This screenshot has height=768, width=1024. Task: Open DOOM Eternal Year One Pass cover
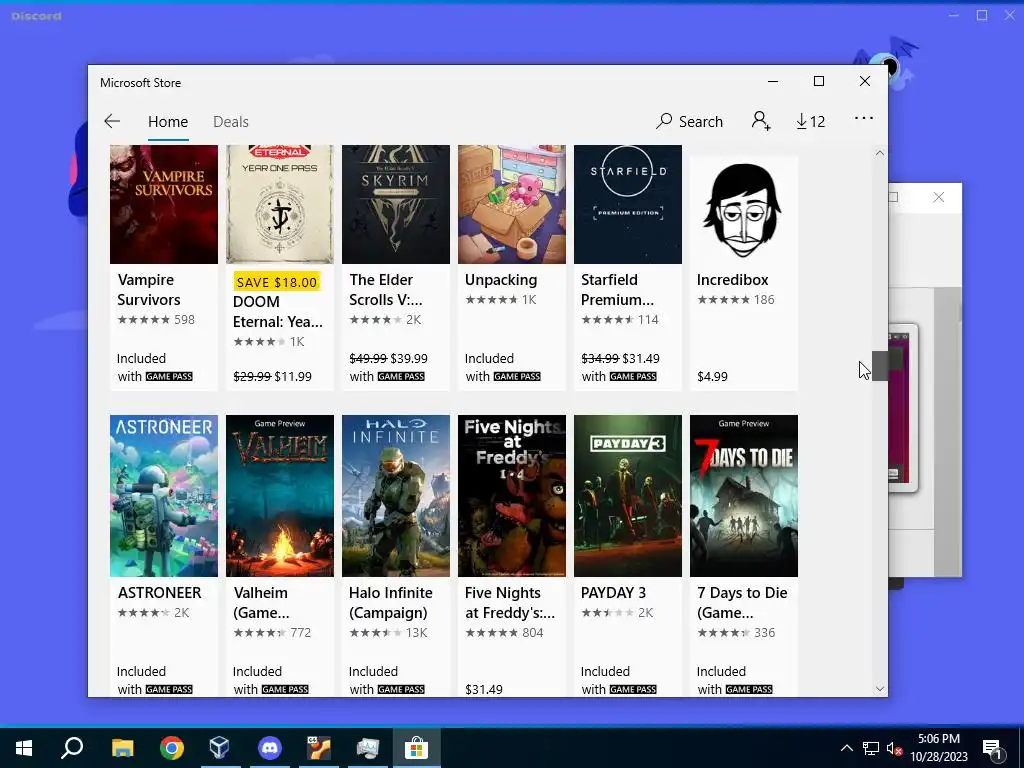280,204
